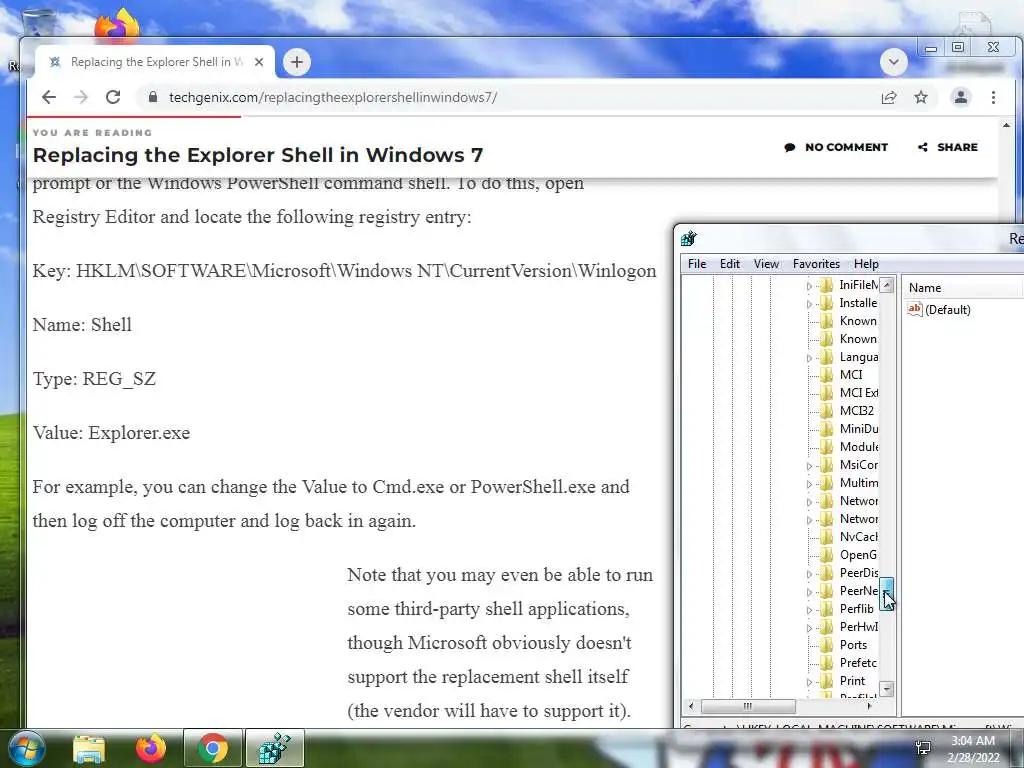
Task: Open the Chrome three-dot menu
Action: 993,97
